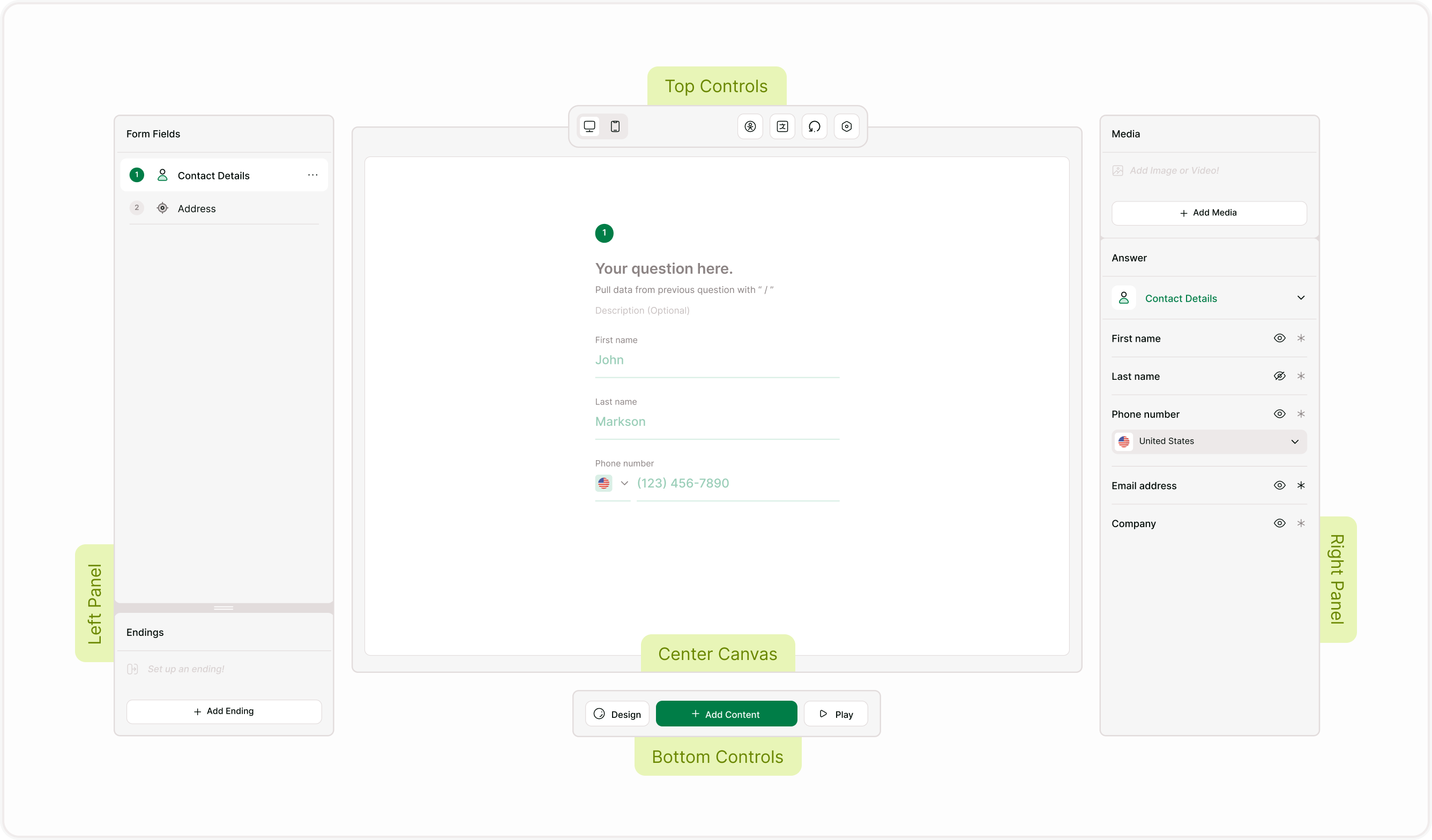
Task: Click the 'Company' label in Answer panel
Action: [x=1133, y=523]
